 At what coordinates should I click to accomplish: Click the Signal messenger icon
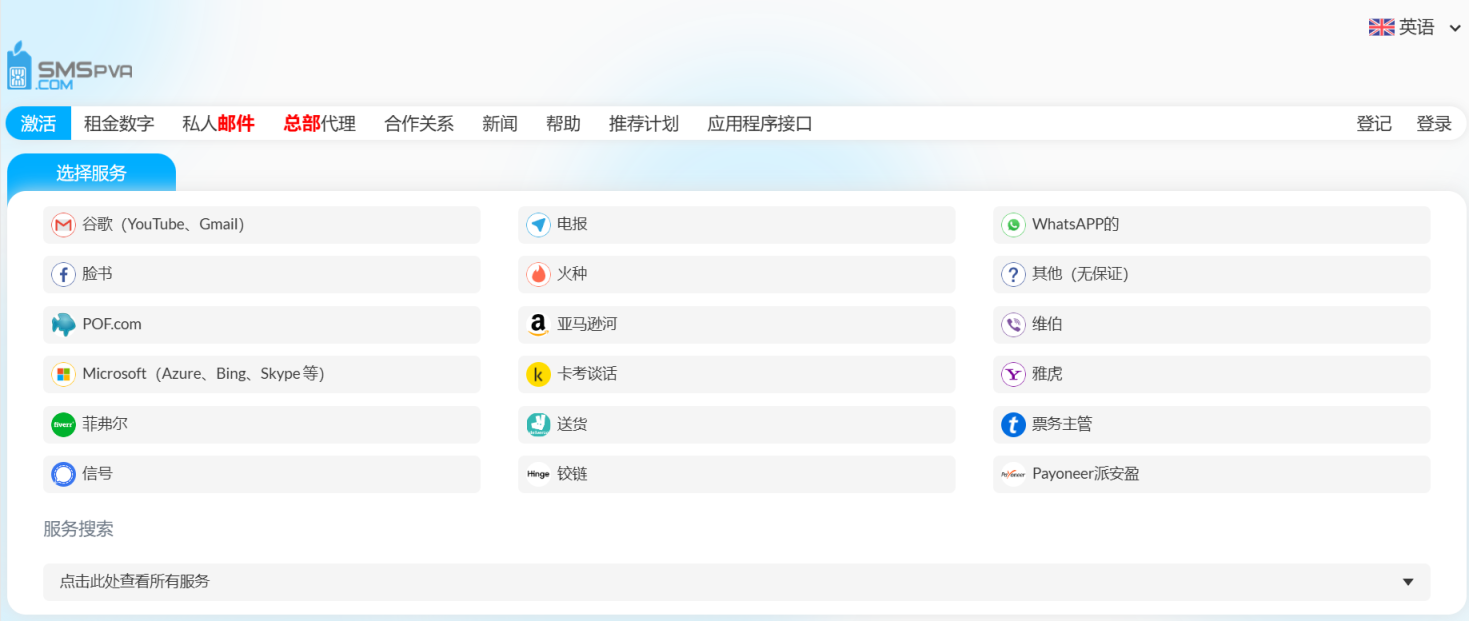coord(63,473)
